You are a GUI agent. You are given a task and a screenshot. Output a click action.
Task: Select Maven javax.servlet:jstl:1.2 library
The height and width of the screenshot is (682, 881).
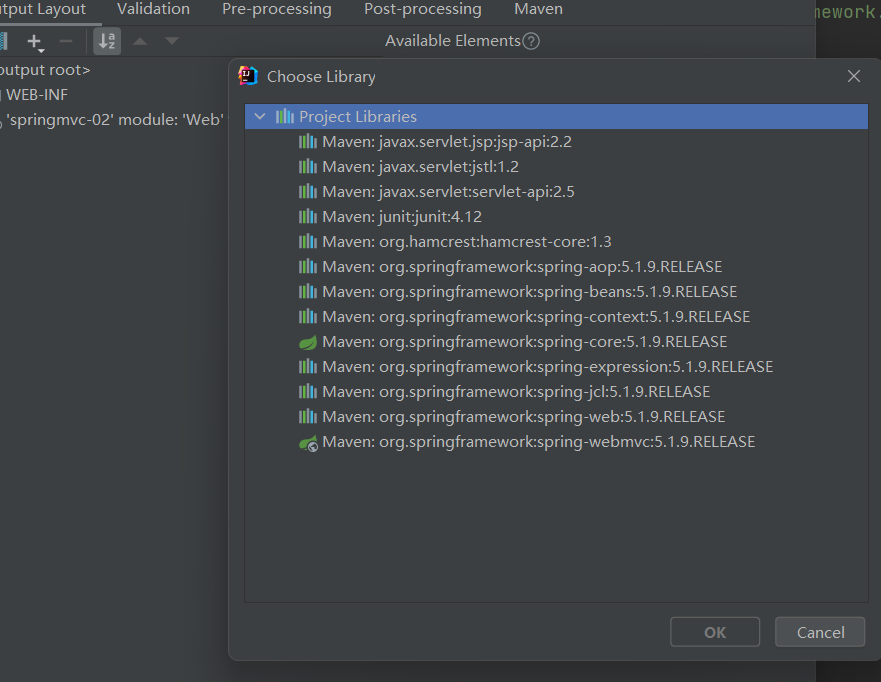[x=420, y=167]
